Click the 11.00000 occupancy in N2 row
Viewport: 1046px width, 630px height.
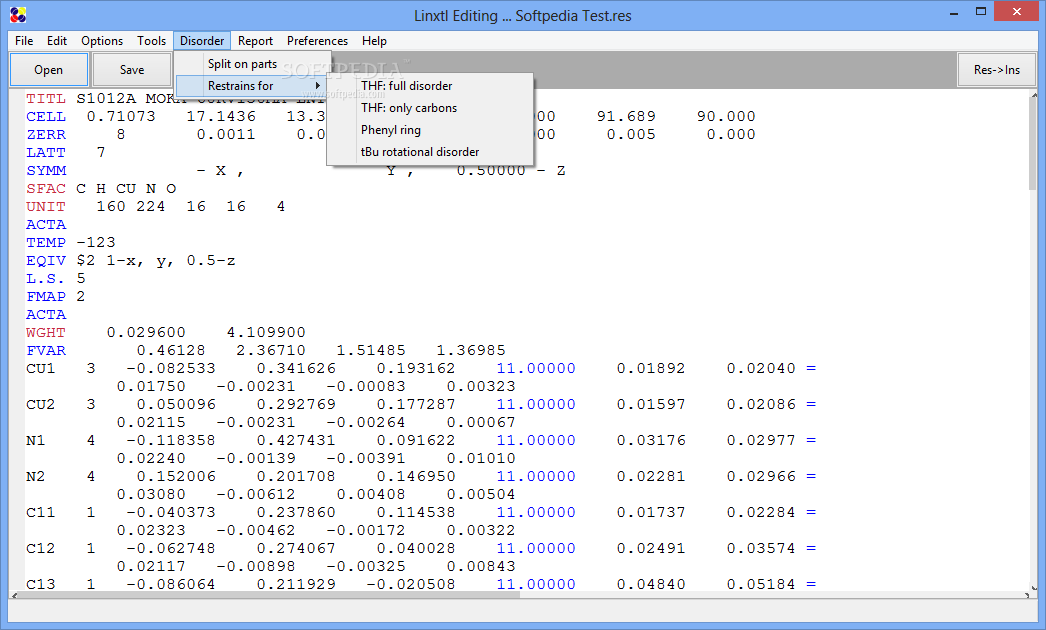pos(536,477)
